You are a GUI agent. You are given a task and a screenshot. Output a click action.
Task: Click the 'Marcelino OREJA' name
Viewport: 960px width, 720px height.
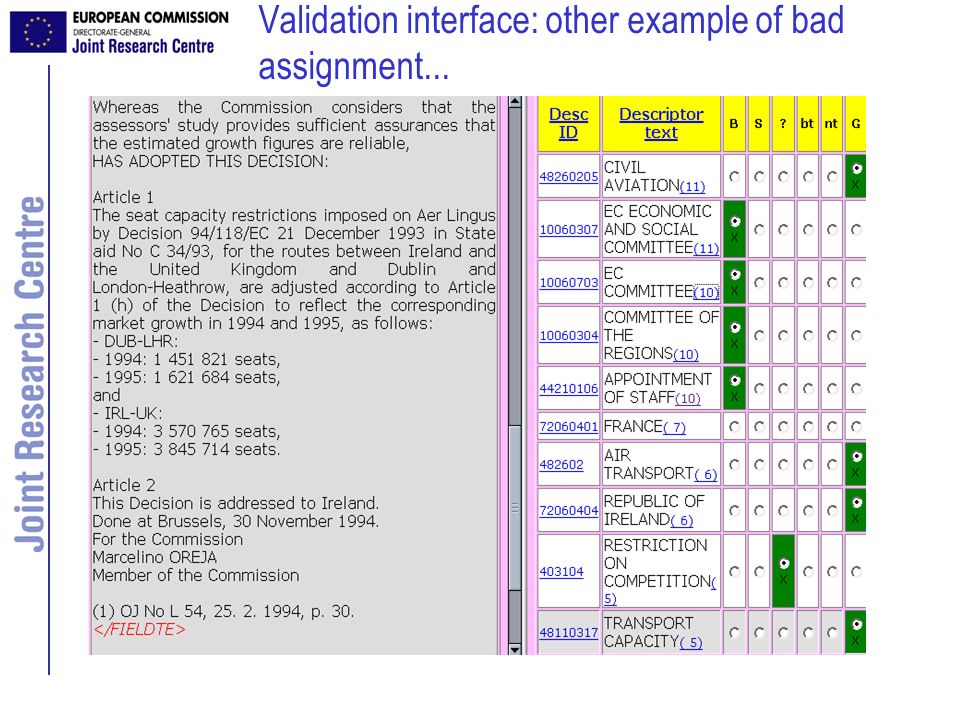(x=155, y=558)
